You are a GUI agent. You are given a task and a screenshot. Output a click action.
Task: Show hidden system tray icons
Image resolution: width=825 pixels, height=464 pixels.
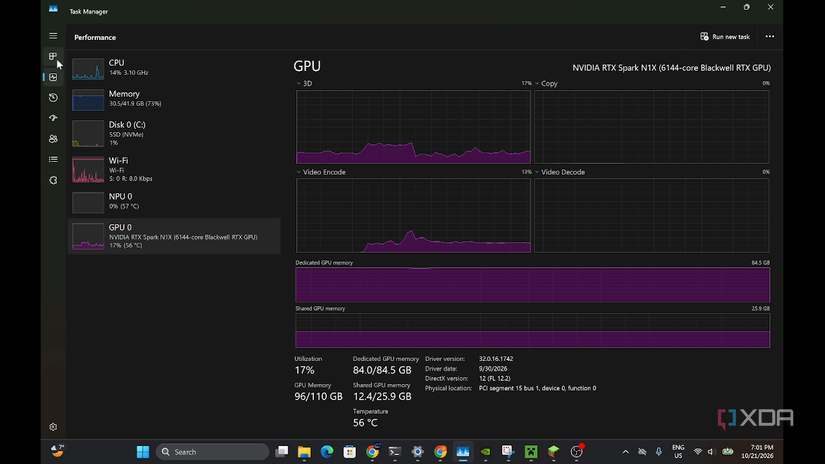click(x=626, y=452)
